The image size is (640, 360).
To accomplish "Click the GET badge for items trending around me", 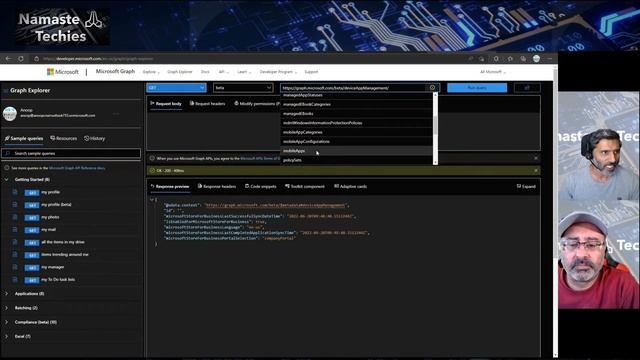I will [32, 255].
